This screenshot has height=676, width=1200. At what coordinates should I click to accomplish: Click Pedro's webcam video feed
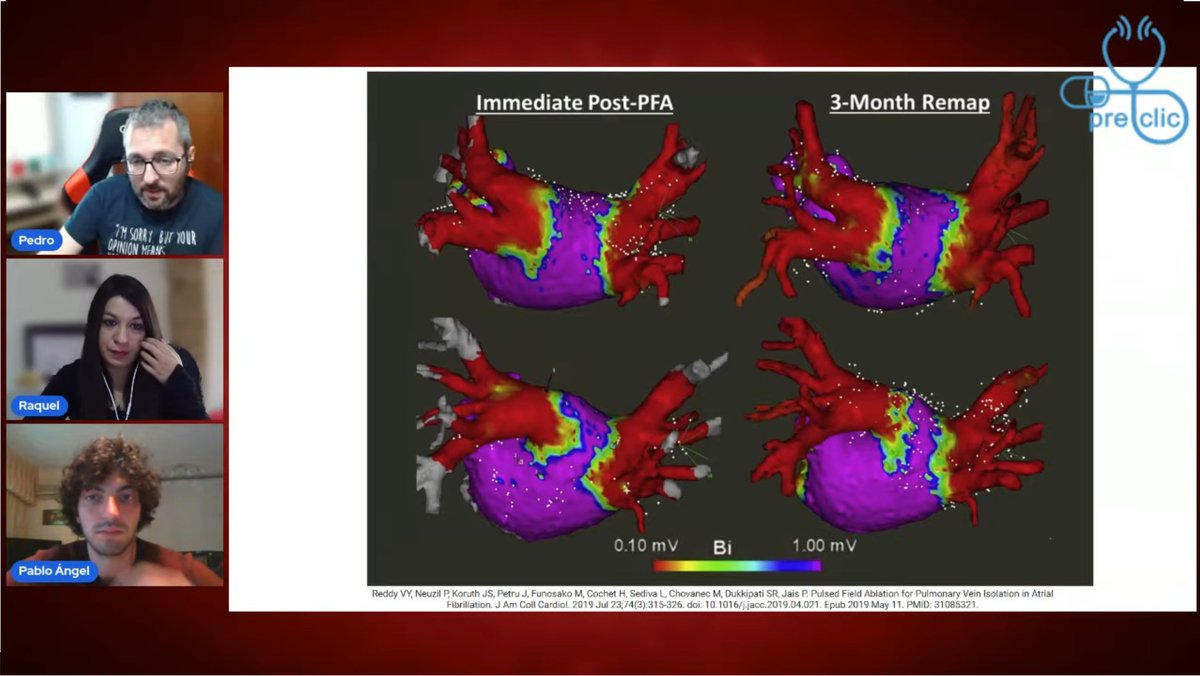[115, 174]
